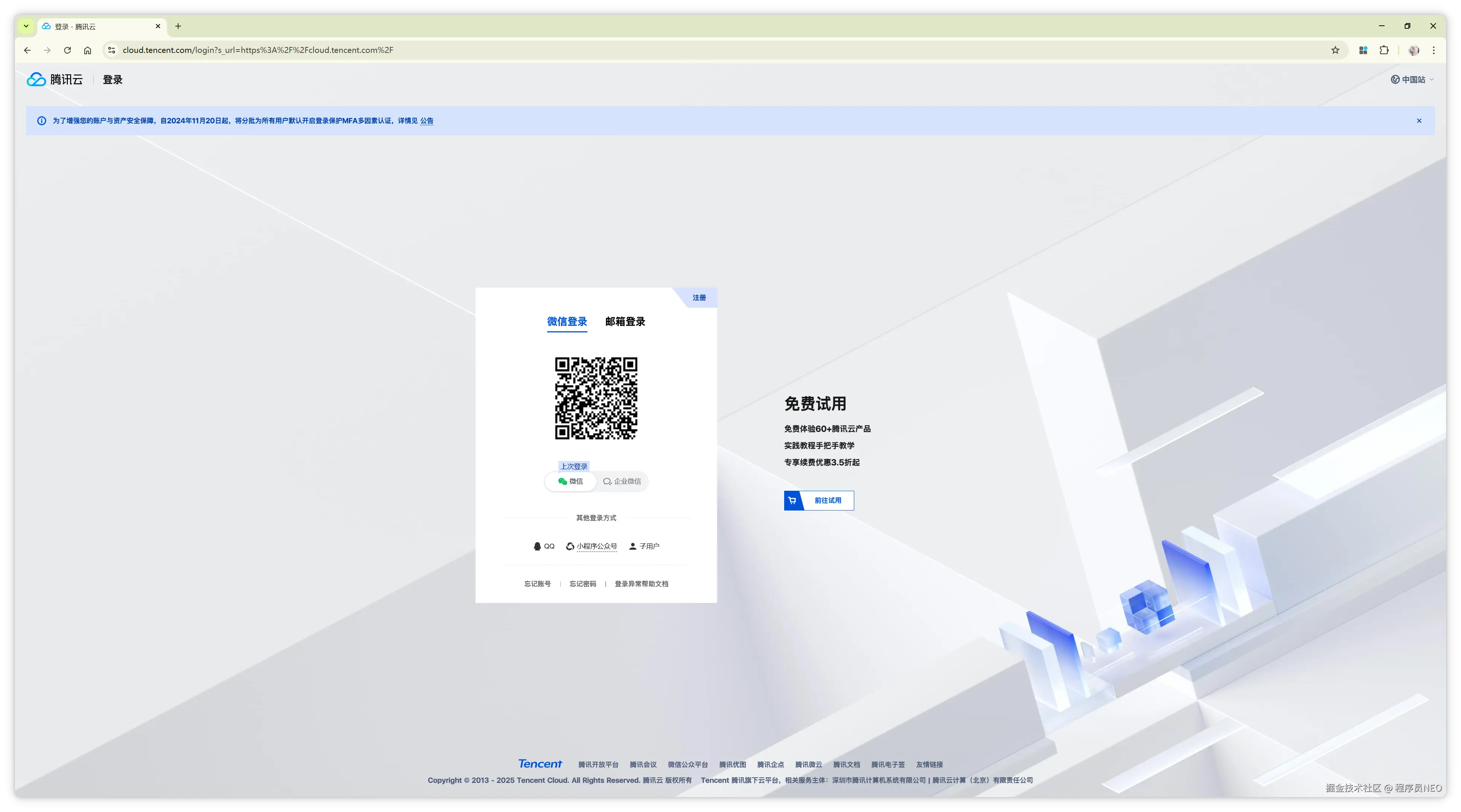Image resolution: width=1461 pixels, height=812 pixels.
Task: Click the register (注册) corner label
Action: [699, 297]
